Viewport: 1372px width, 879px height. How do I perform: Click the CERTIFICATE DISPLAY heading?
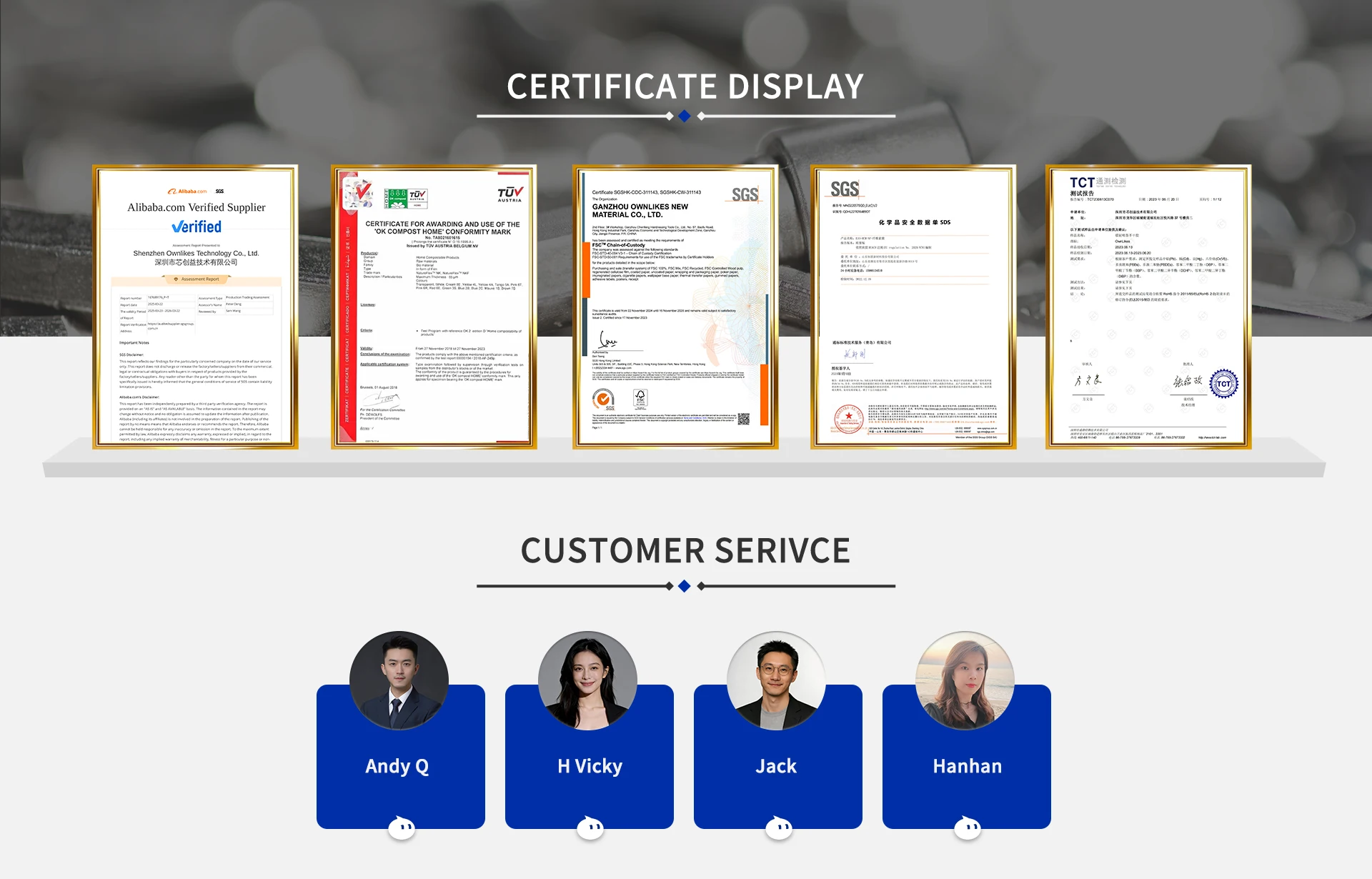pyautogui.click(x=685, y=87)
